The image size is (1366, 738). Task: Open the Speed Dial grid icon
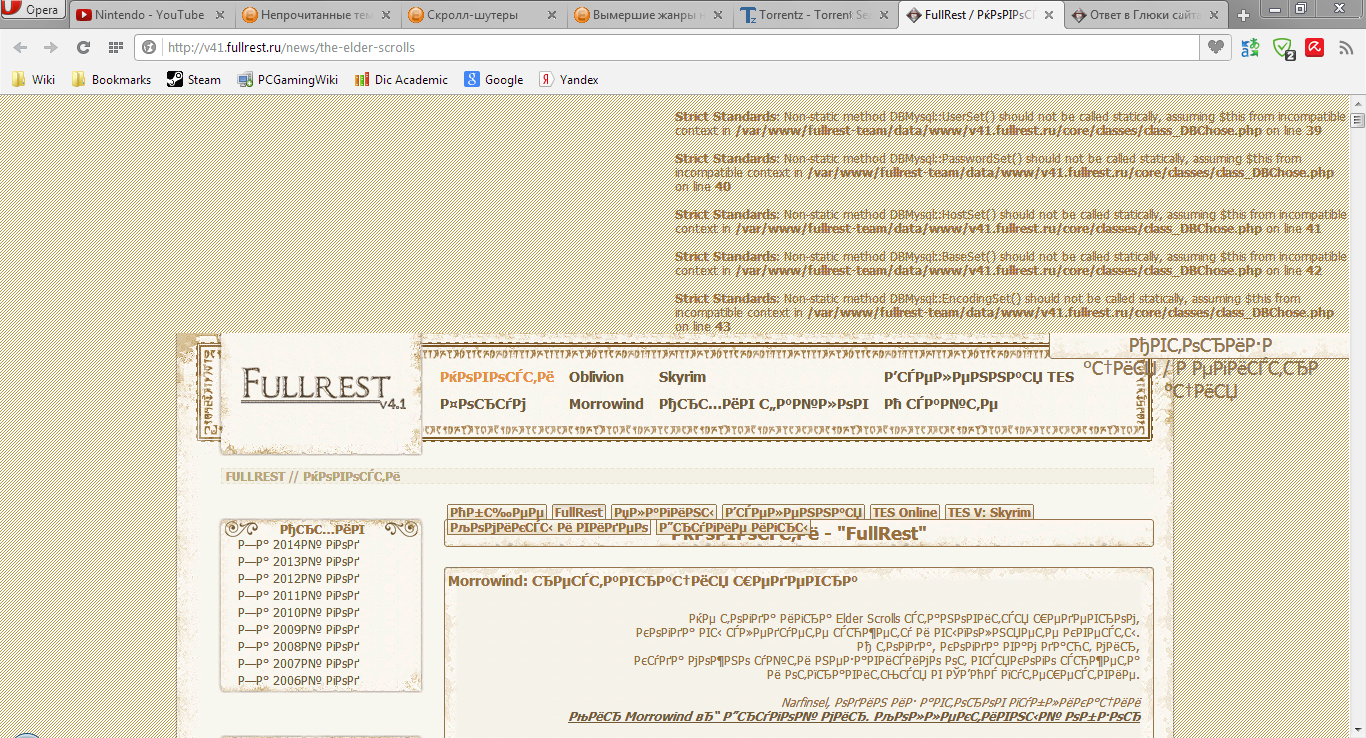pos(115,47)
